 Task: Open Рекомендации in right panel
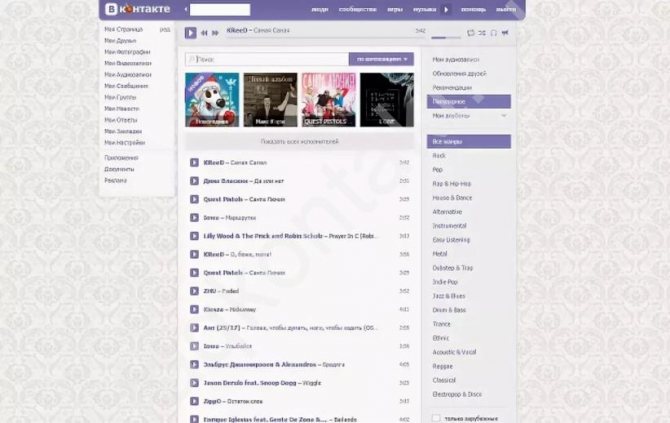(x=452, y=88)
